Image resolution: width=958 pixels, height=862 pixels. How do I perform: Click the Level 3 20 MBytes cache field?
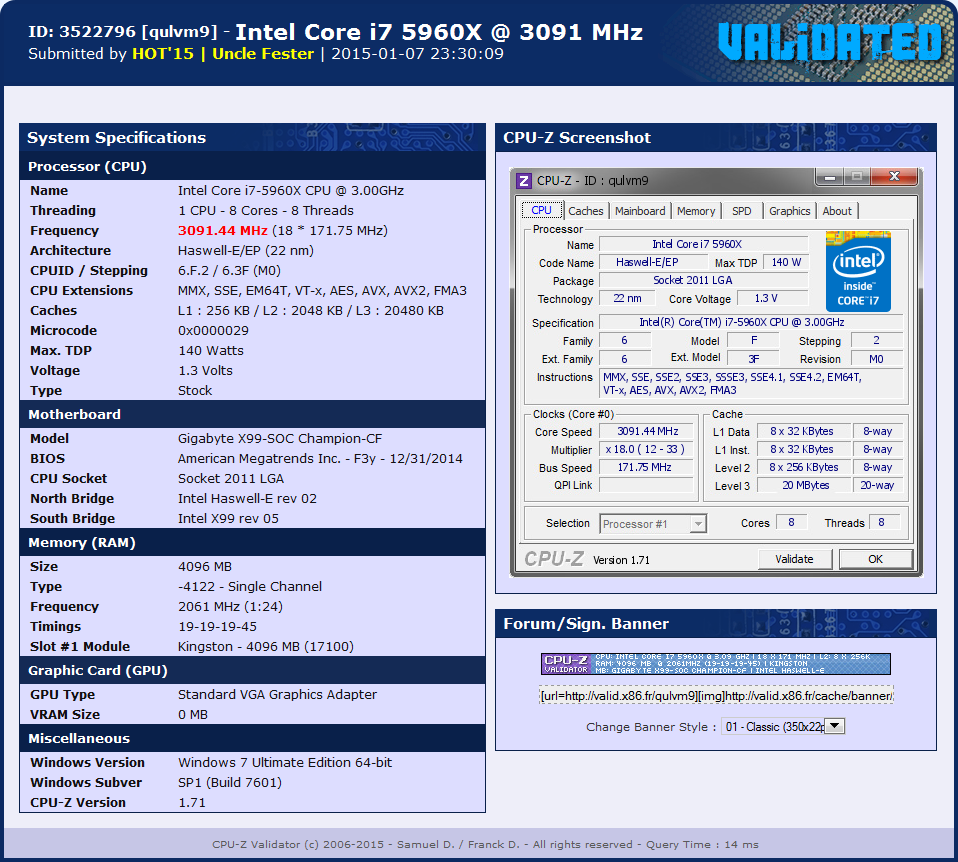803,485
